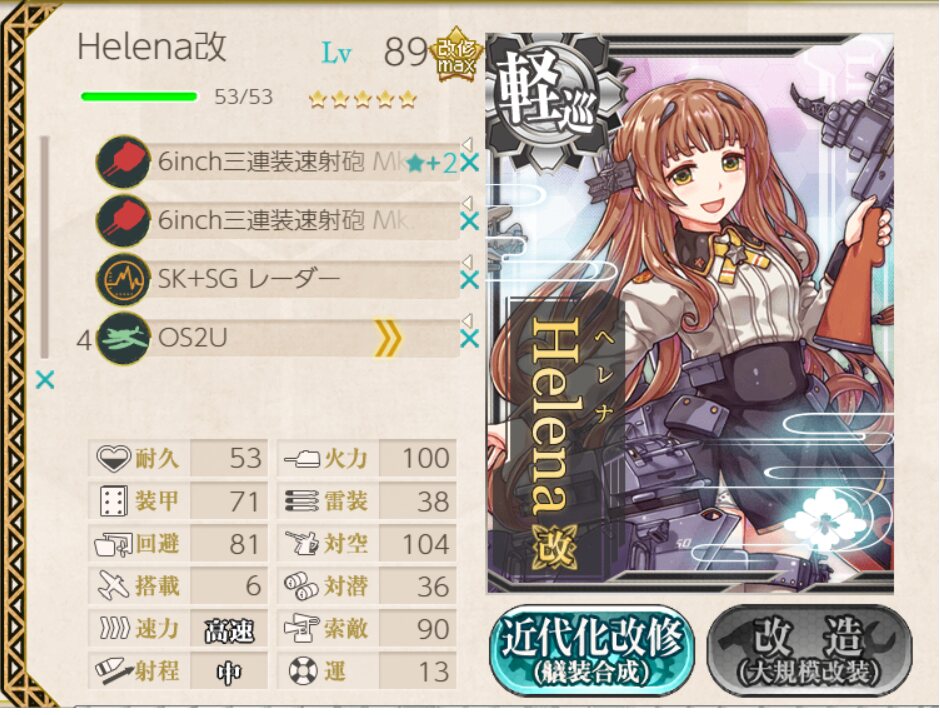Click the 運 luck lifebuoy icon
Screen dimensions: 940x715
[303, 671]
